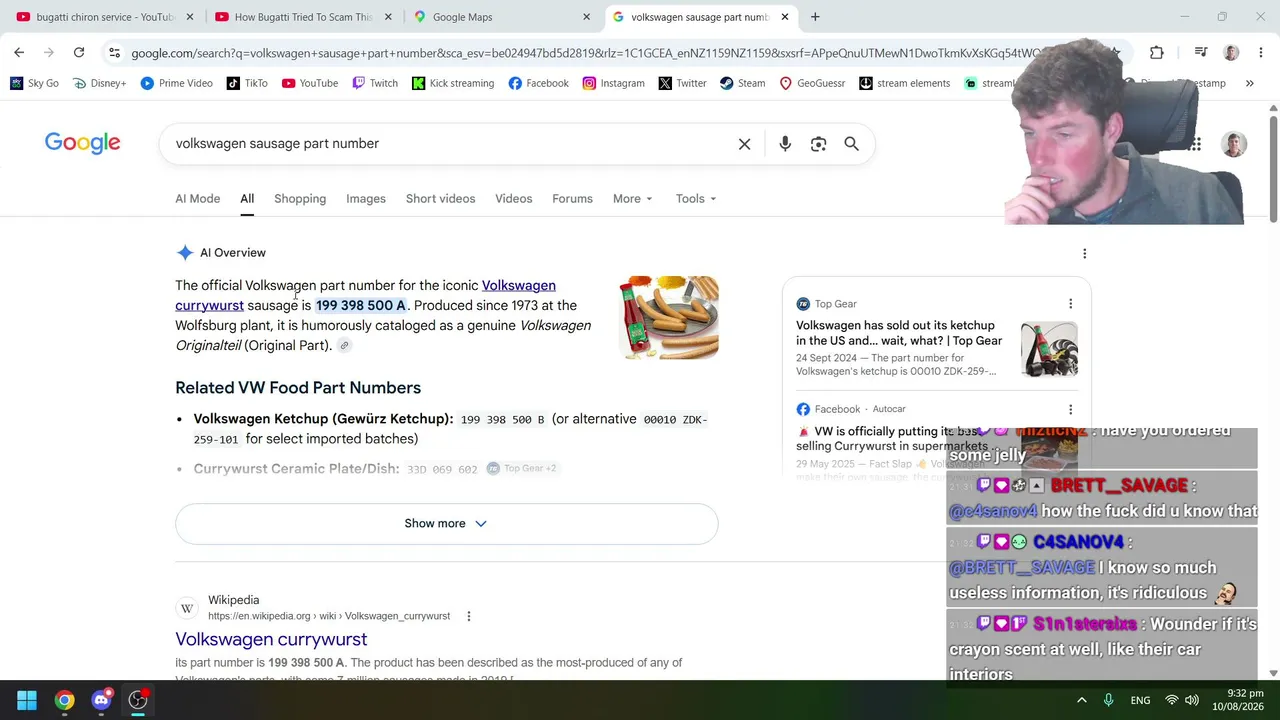Open the source link icon after Original Part

point(344,346)
